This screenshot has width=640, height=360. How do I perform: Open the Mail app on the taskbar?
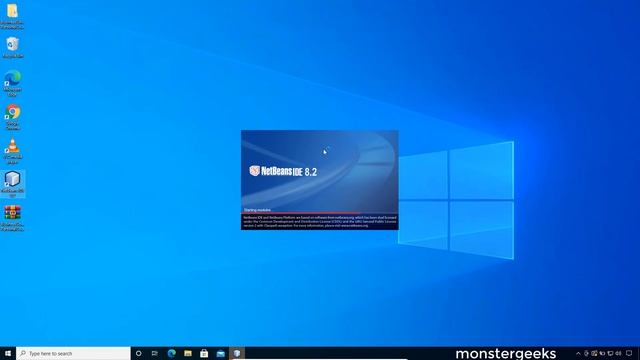pos(221,353)
